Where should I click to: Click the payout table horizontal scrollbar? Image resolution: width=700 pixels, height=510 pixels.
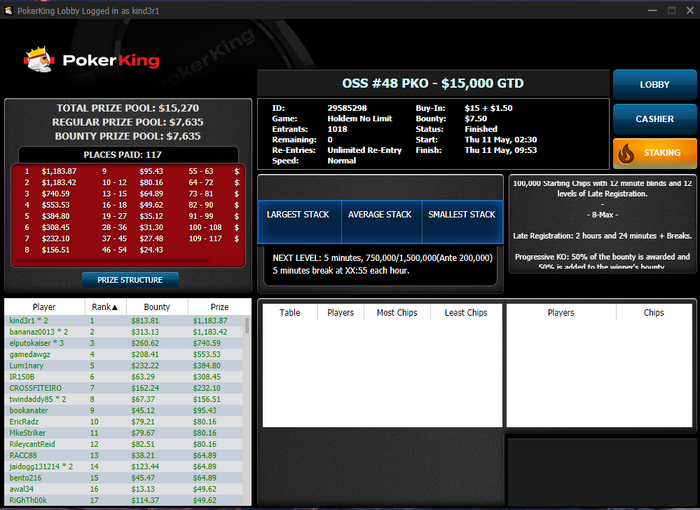pyautogui.click(x=112, y=260)
